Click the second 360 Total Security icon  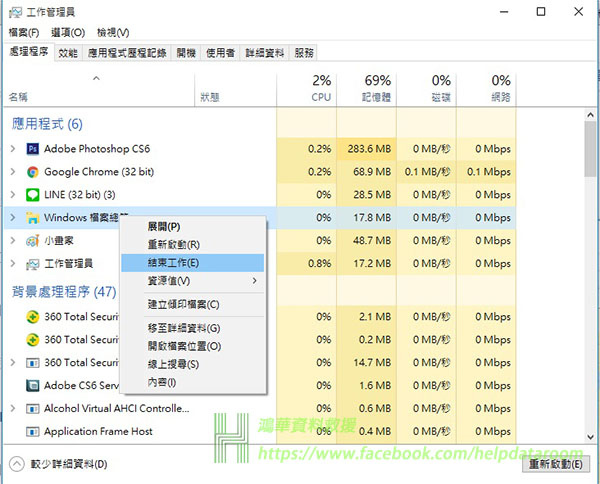click(x=33, y=340)
